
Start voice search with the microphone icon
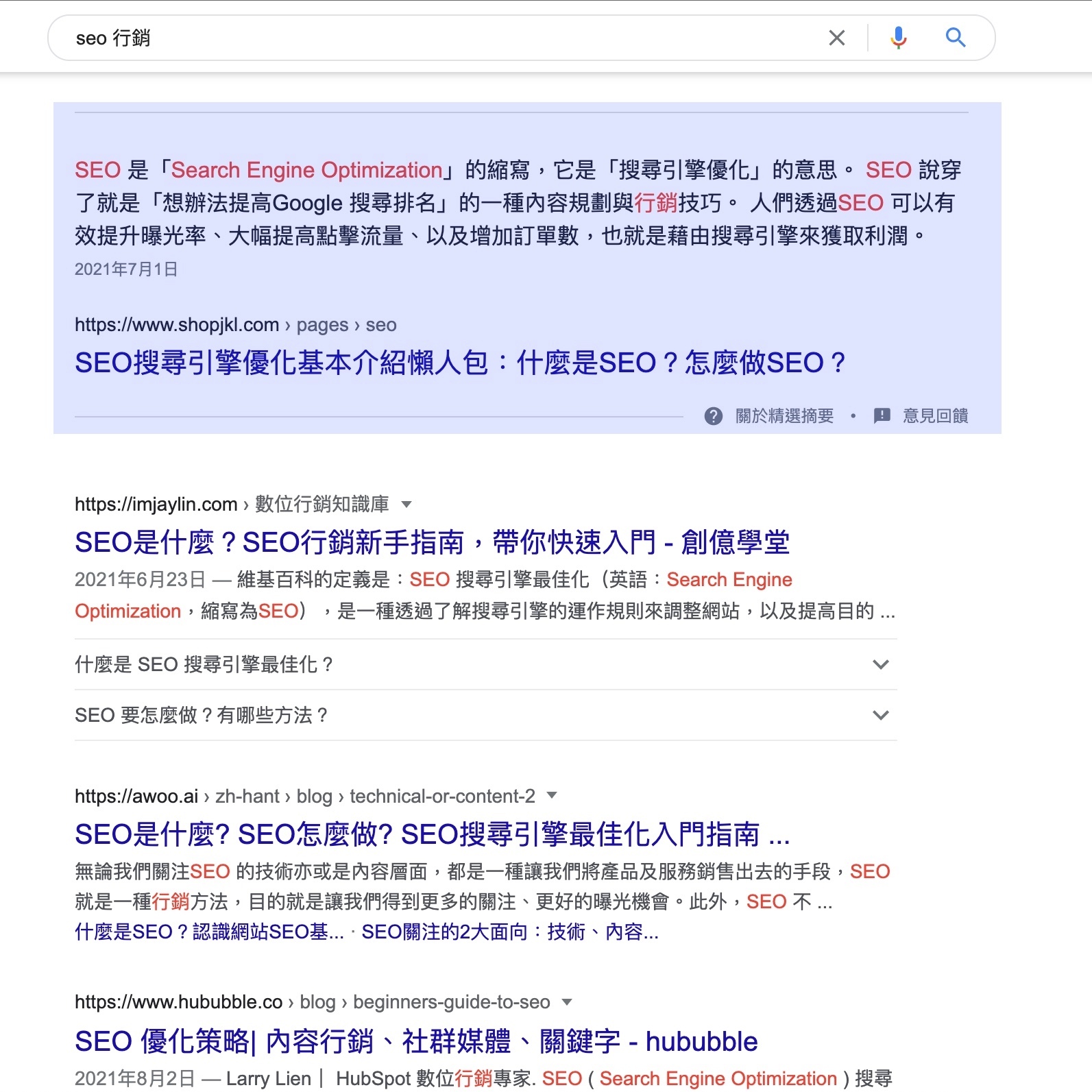coord(898,38)
